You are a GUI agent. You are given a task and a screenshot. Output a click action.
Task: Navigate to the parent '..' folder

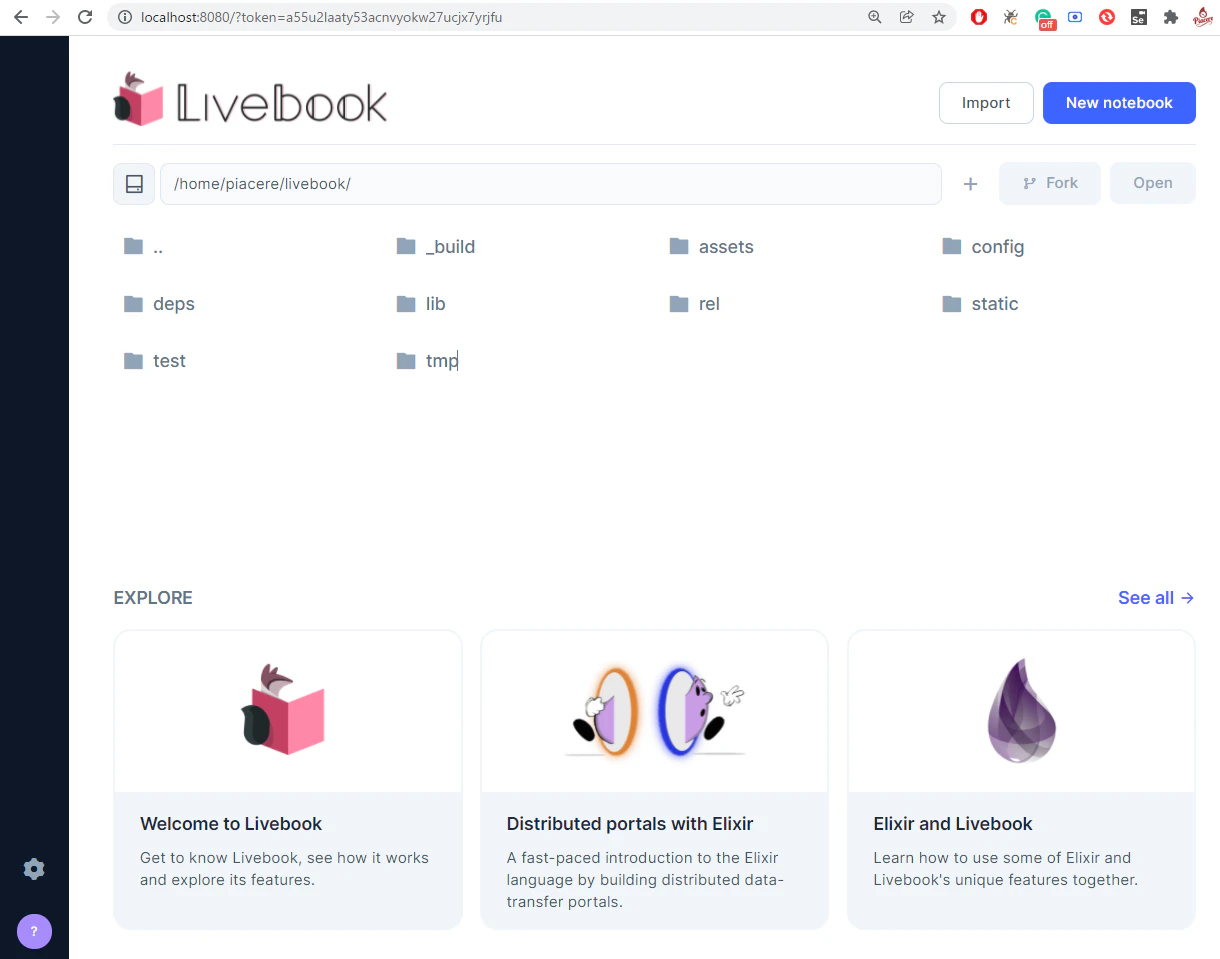tap(143, 247)
